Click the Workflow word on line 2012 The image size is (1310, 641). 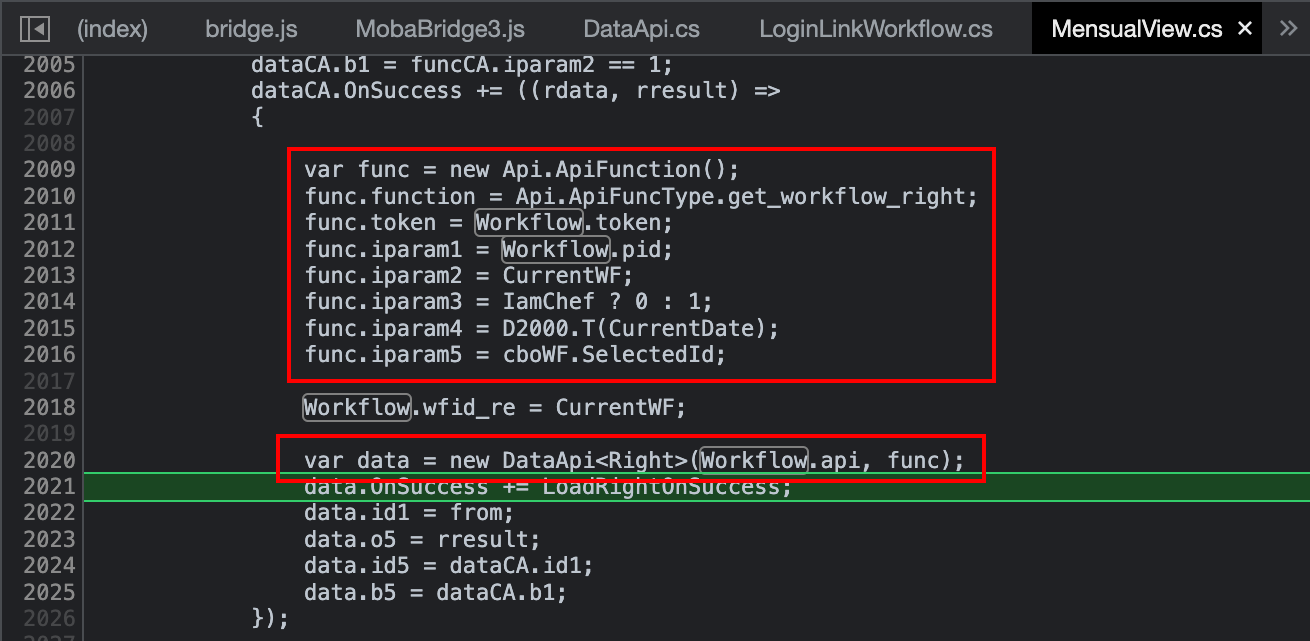coord(555,248)
